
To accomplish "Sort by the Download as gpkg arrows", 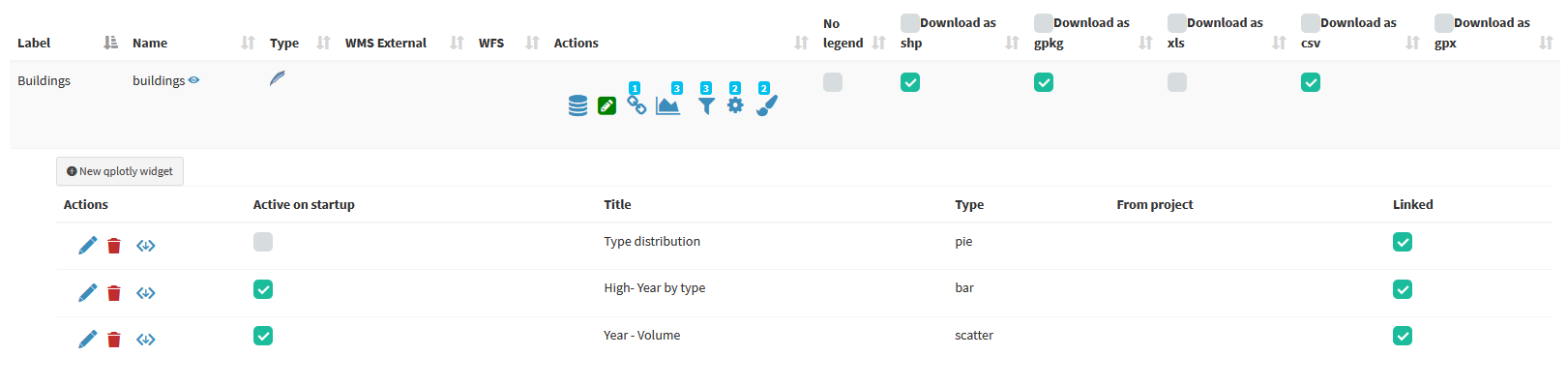I will click(x=1145, y=43).
